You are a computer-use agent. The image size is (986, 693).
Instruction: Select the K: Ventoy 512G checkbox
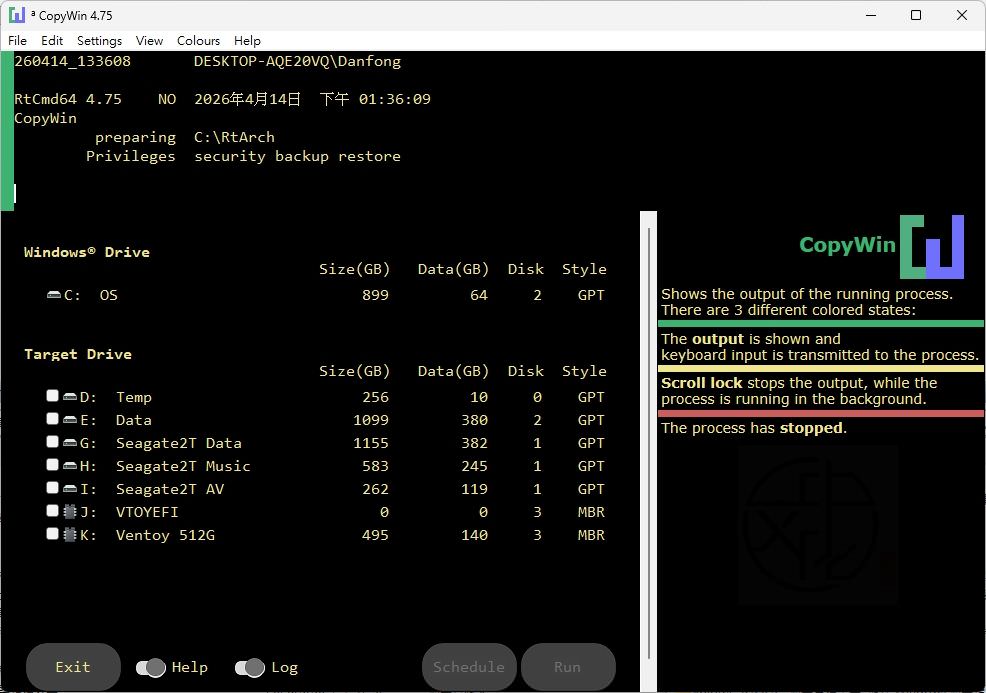point(53,534)
